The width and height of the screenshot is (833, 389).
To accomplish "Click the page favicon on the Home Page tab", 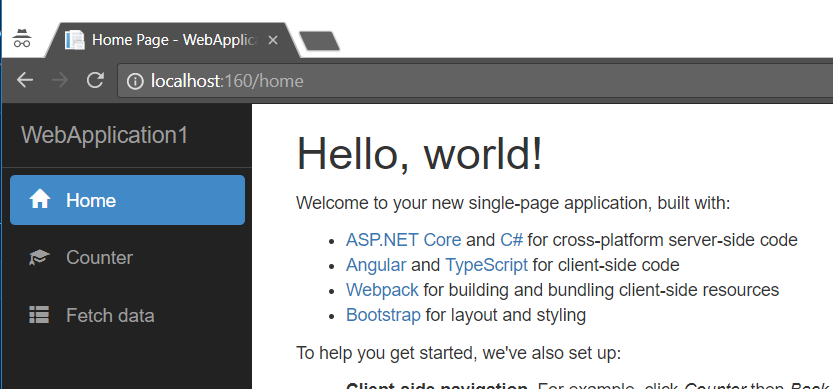I will point(74,40).
